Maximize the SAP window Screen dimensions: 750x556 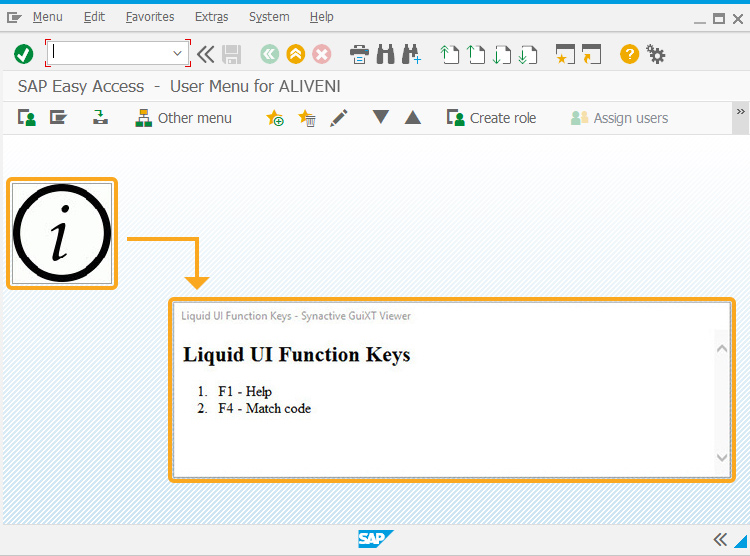click(718, 19)
